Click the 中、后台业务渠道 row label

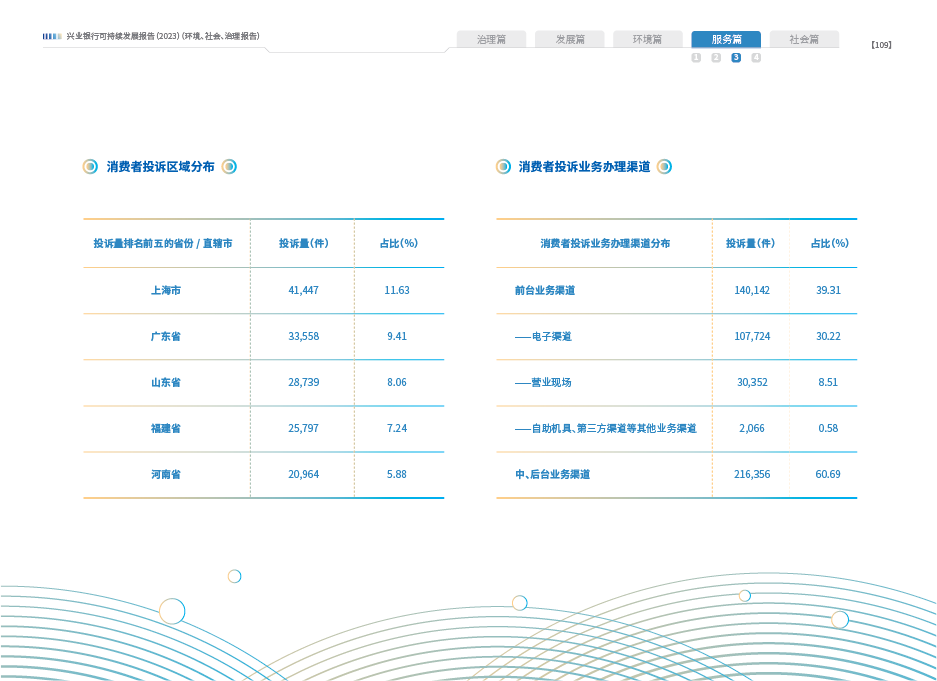pyautogui.click(x=552, y=474)
